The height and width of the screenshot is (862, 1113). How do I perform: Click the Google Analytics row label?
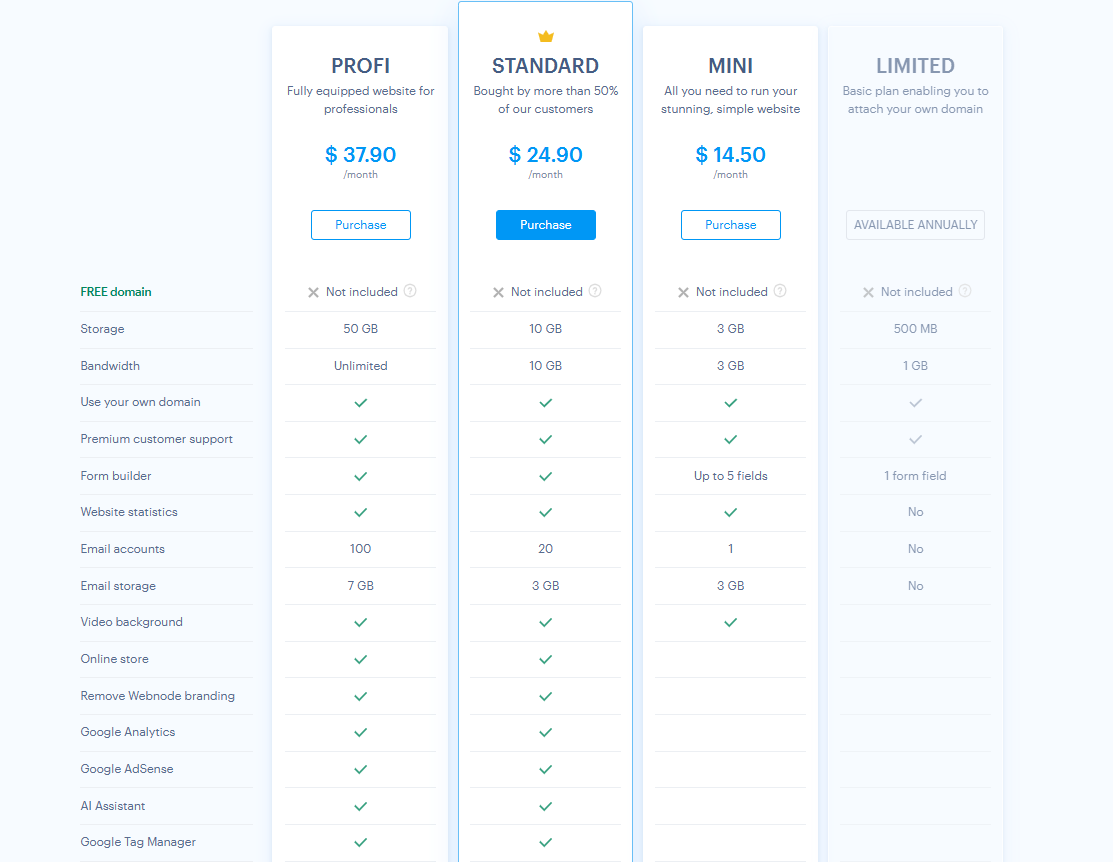pyautogui.click(x=128, y=732)
